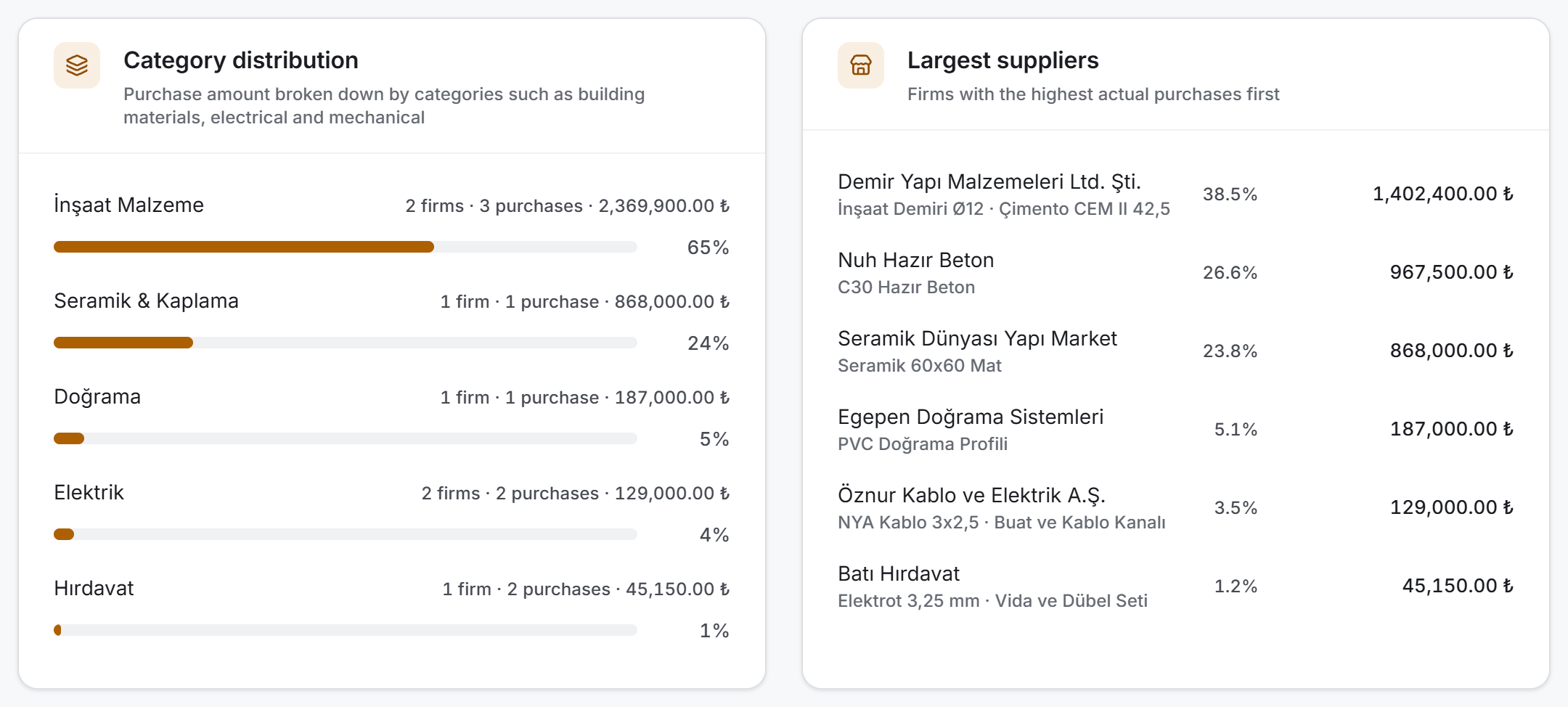
Task: Click the Elektrik category name
Action: click(x=89, y=493)
